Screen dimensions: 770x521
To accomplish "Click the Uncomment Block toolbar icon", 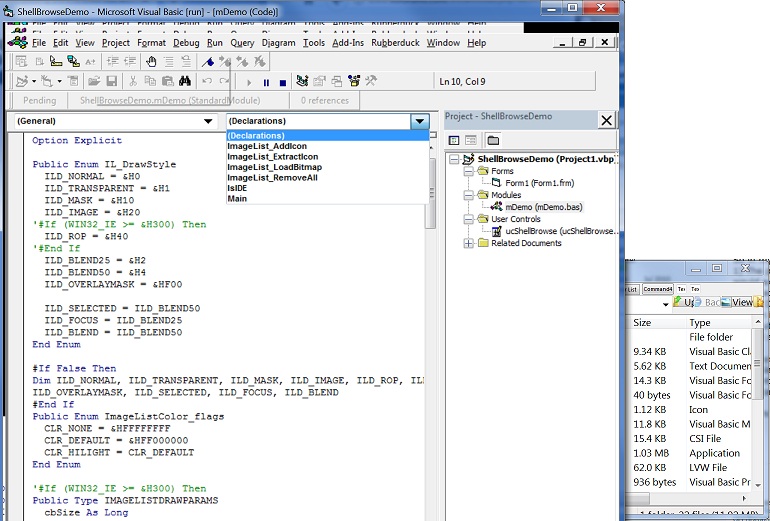I will [186, 62].
